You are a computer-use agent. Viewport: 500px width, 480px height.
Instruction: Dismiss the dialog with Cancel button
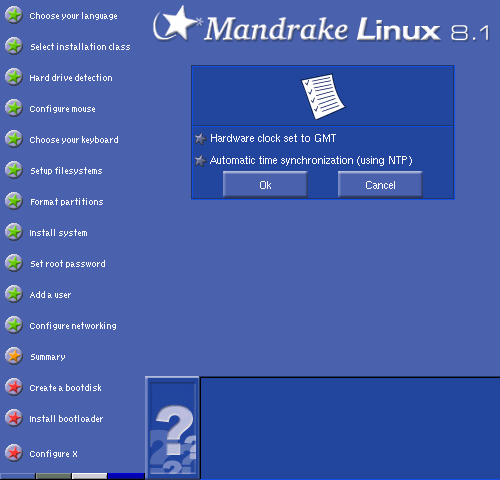pyautogui.click(x=380, y=185)
